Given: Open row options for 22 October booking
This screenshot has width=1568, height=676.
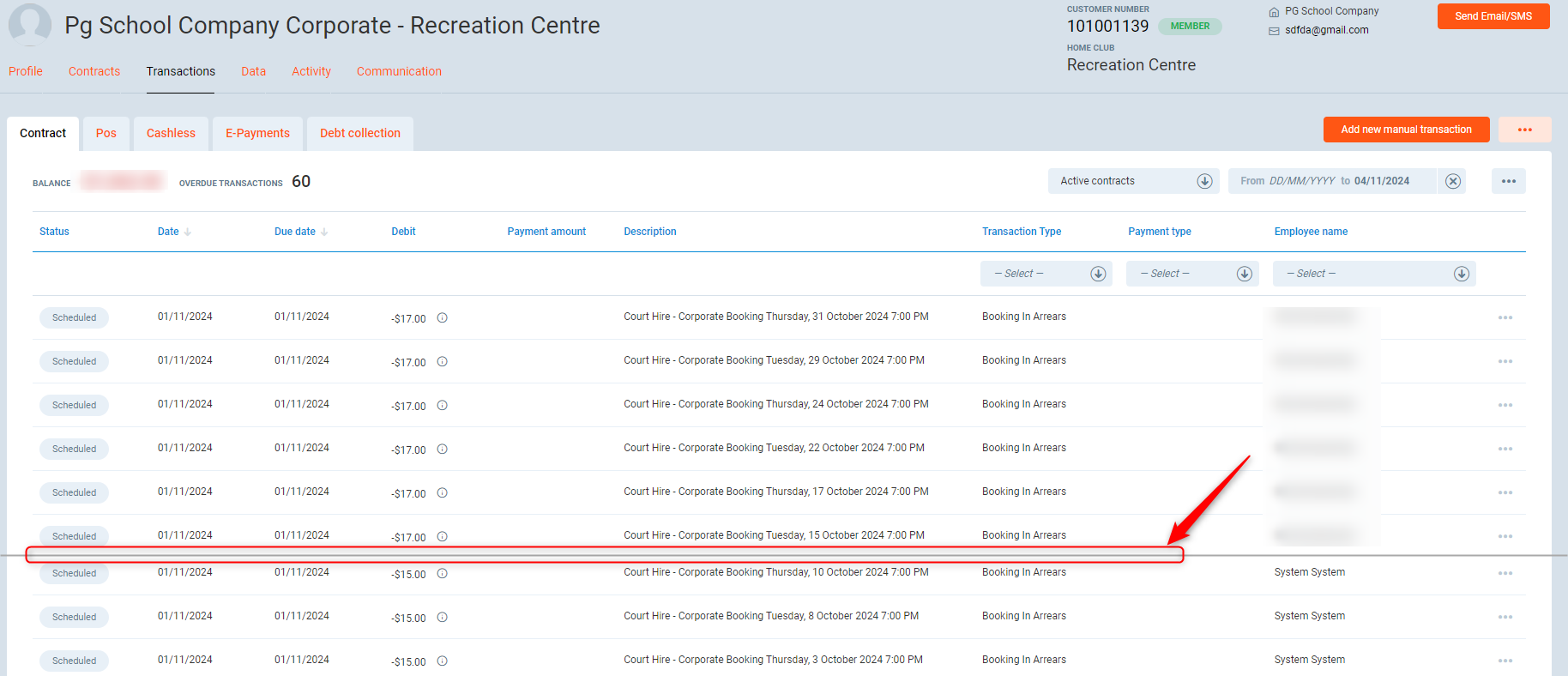Looking at the screenshot, I should (x=1505, y=449).
